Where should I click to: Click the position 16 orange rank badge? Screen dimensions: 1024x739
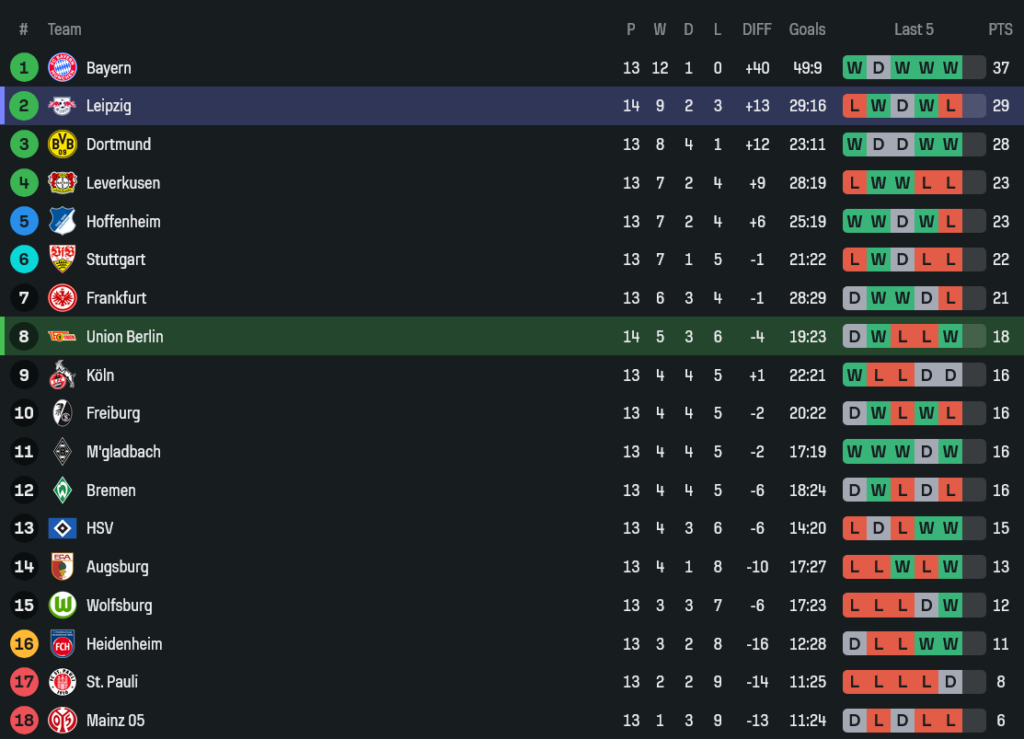[24, 644]
